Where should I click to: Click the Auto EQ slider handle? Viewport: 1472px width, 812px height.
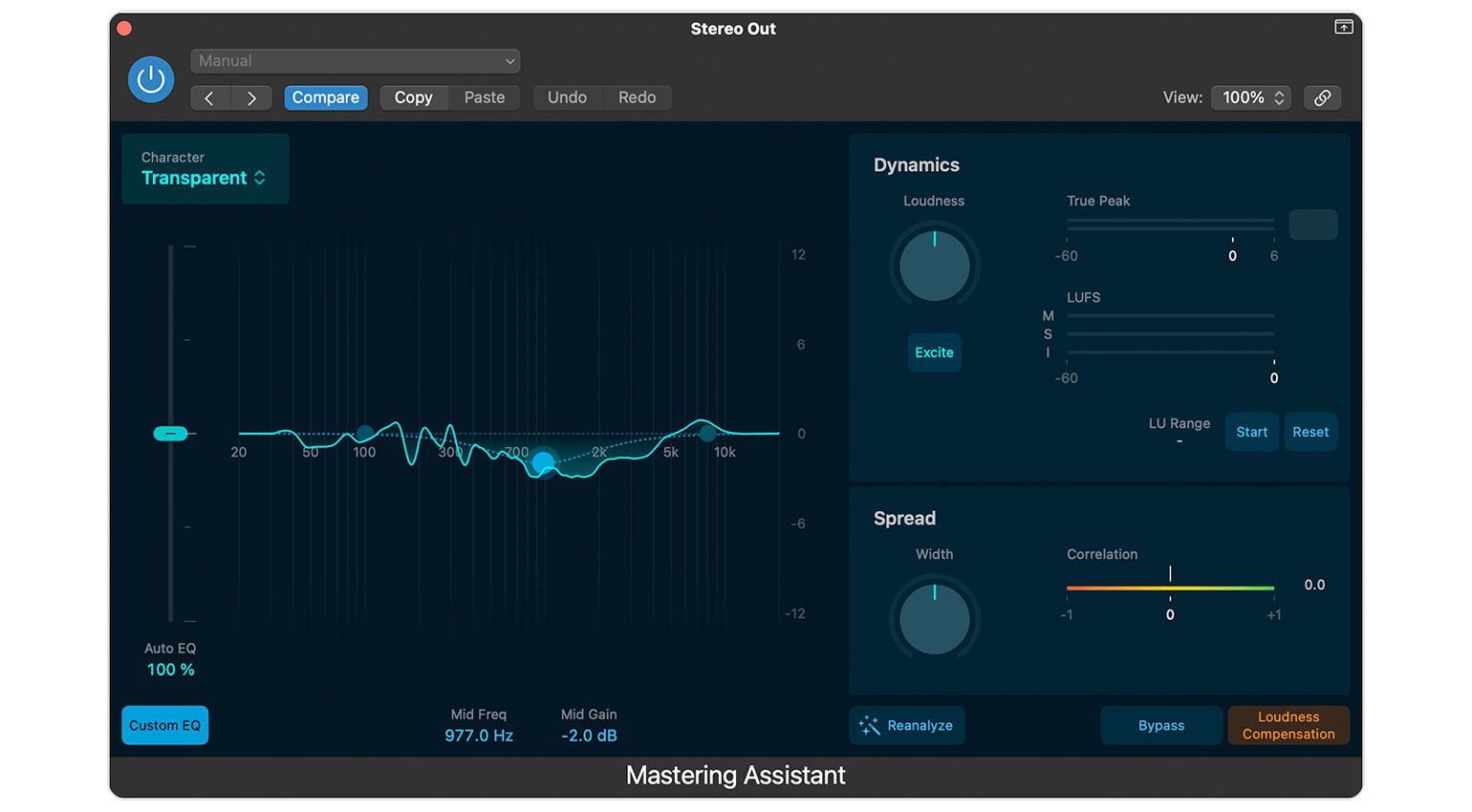tap(170, 433)
